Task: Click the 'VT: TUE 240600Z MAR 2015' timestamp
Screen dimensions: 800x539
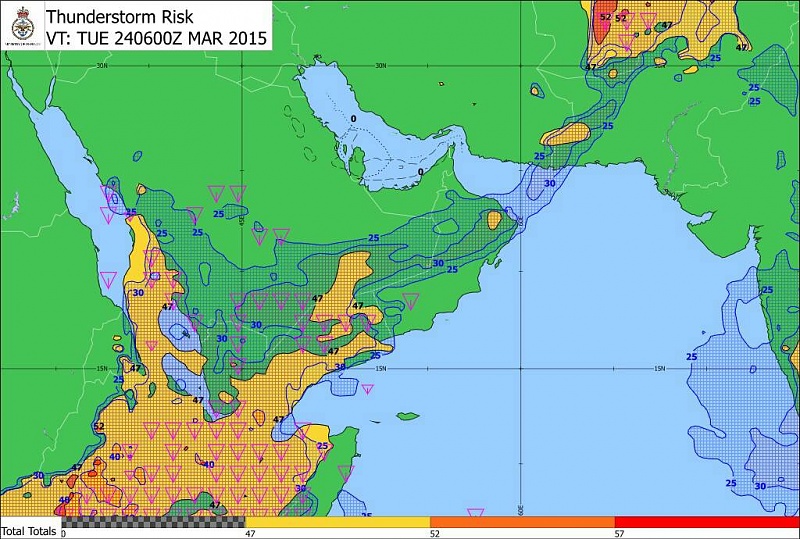Action: (157, 38)
